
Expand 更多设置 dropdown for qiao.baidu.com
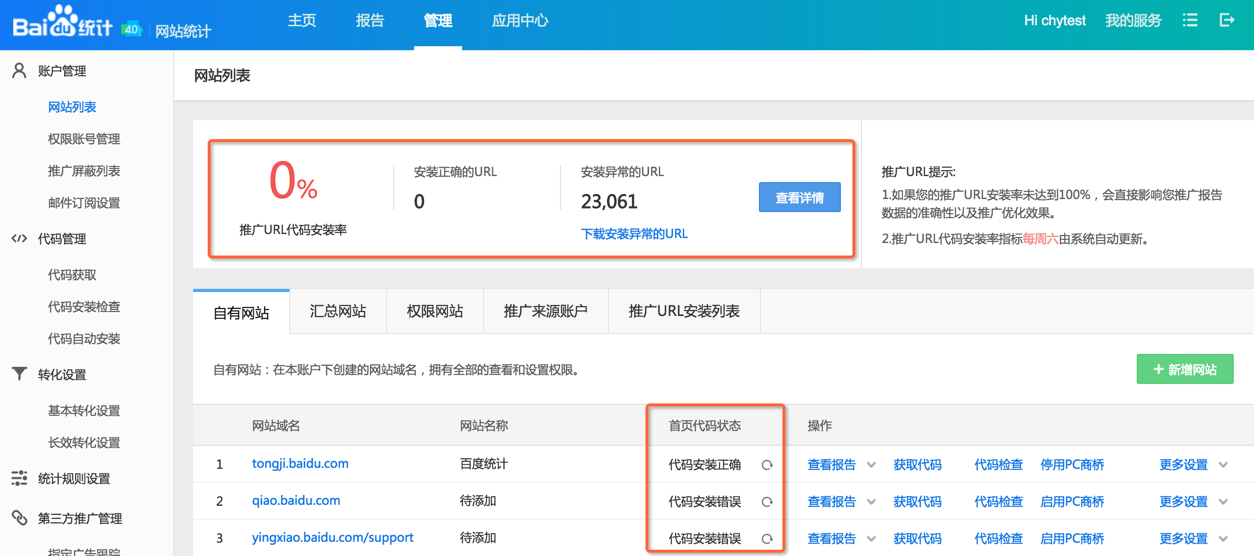tap(1223, 502)
